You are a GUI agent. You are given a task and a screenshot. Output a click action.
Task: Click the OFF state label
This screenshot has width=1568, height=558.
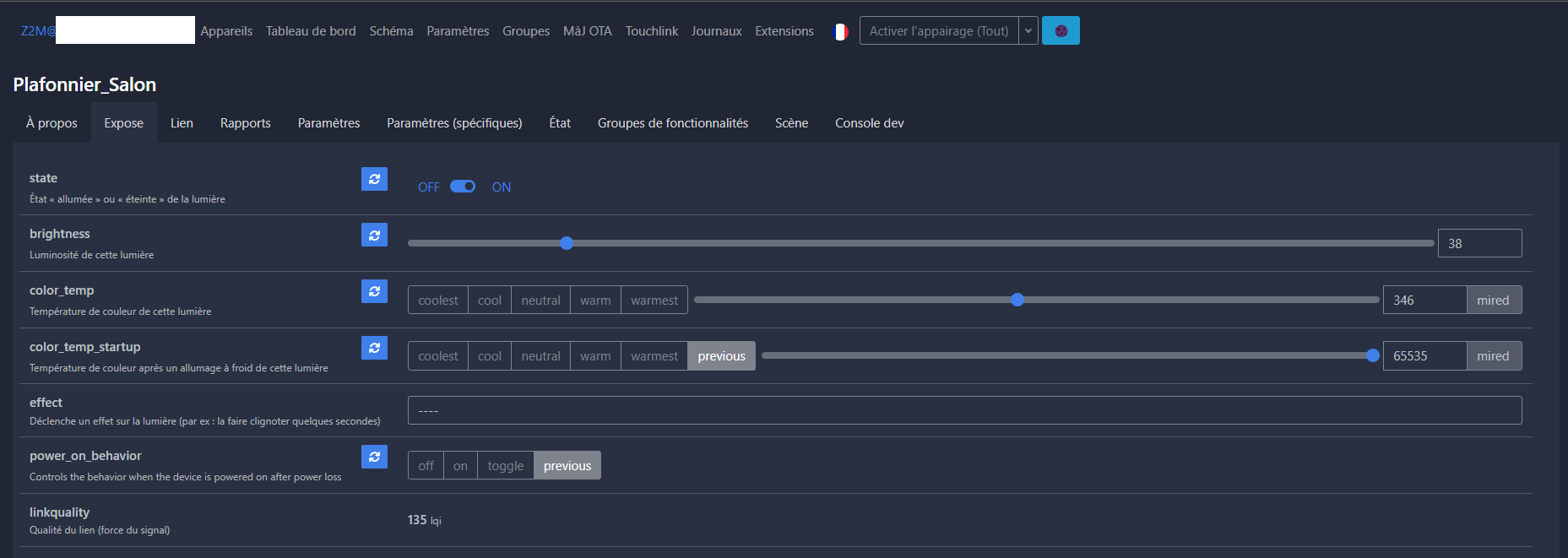429,187
